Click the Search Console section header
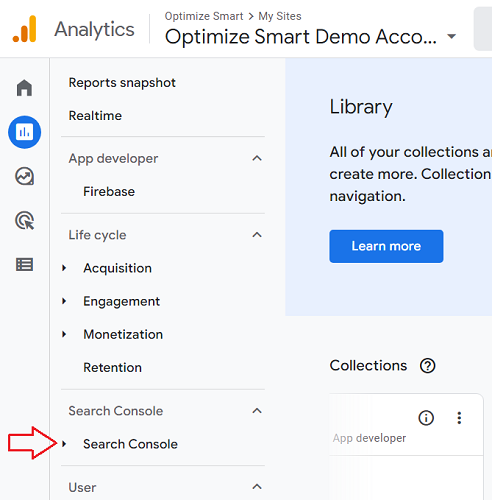 116,411
